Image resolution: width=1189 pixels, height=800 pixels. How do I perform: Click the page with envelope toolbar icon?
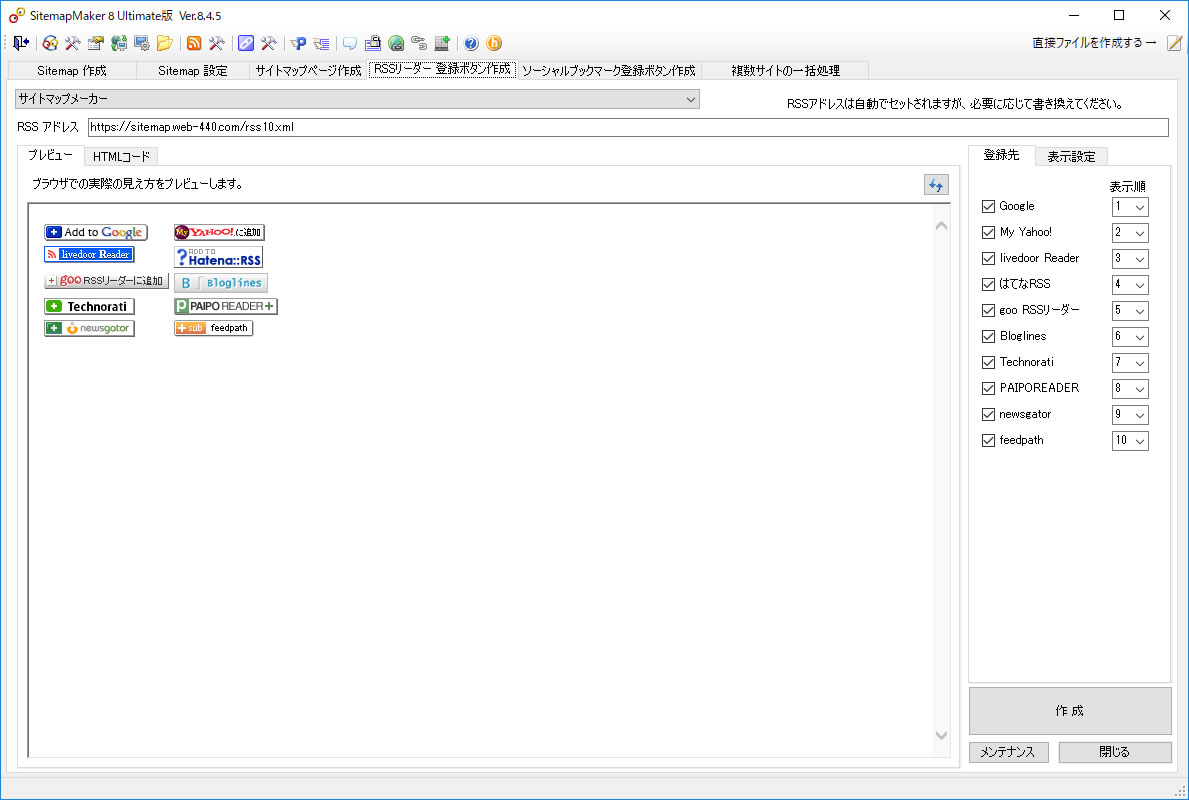(96, 43)
